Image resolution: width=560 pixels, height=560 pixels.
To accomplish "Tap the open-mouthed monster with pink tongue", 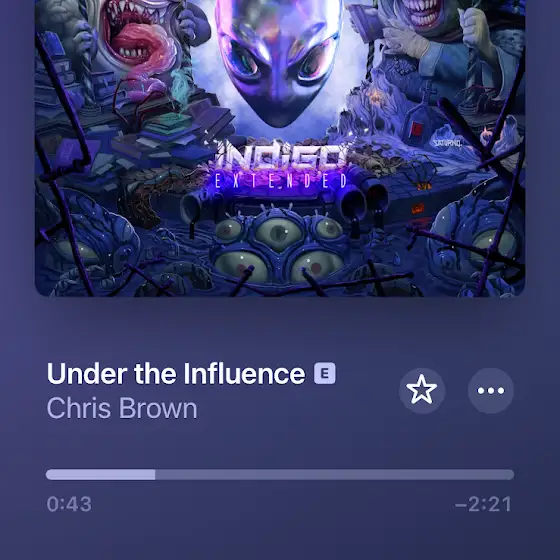I will [138, 39].
